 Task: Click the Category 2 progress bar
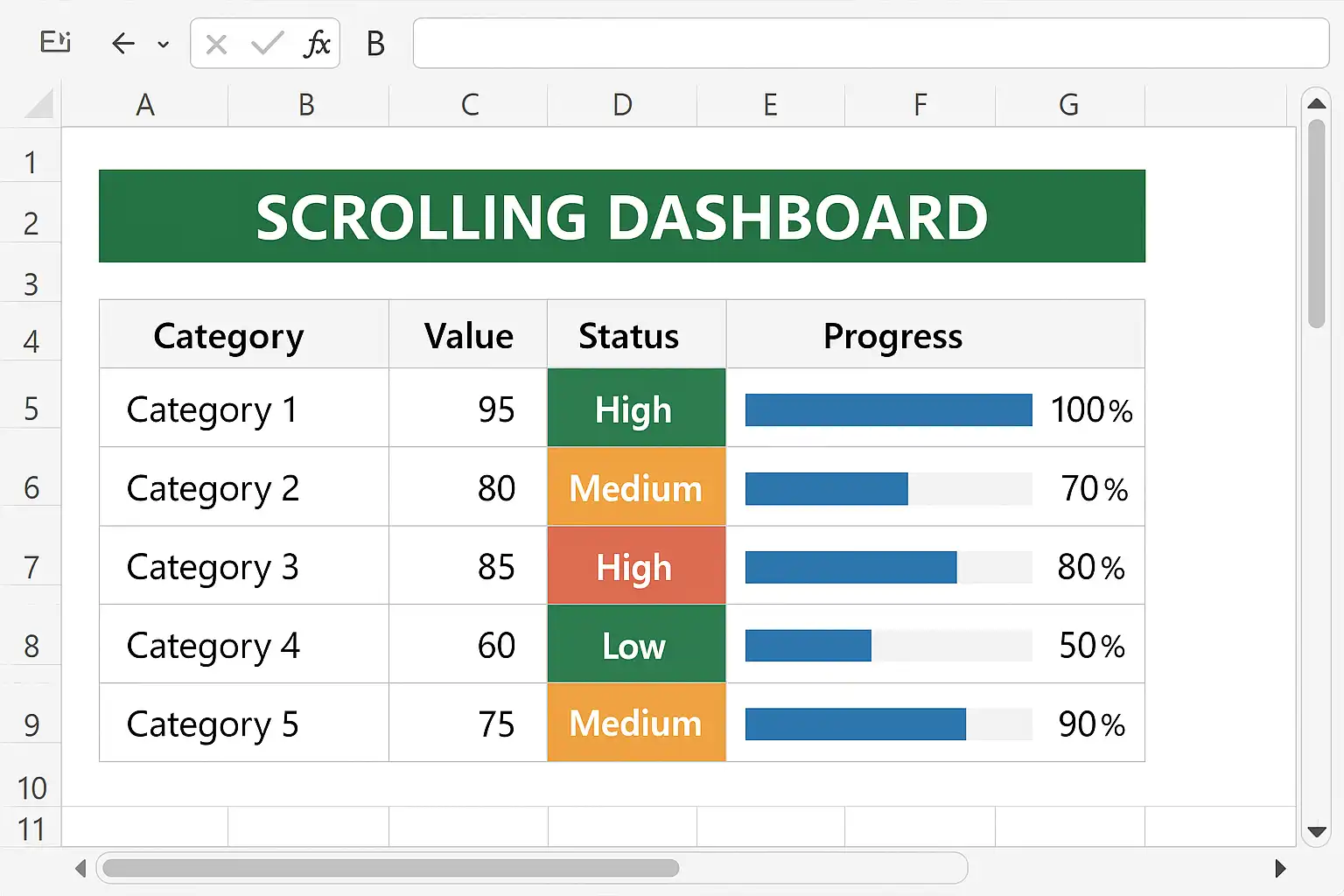click(887, 488)
